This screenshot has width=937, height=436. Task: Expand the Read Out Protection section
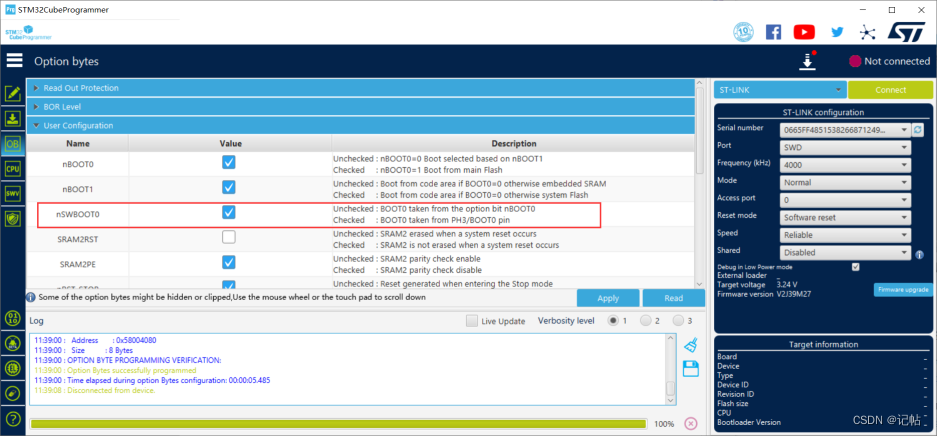point(360,88)
